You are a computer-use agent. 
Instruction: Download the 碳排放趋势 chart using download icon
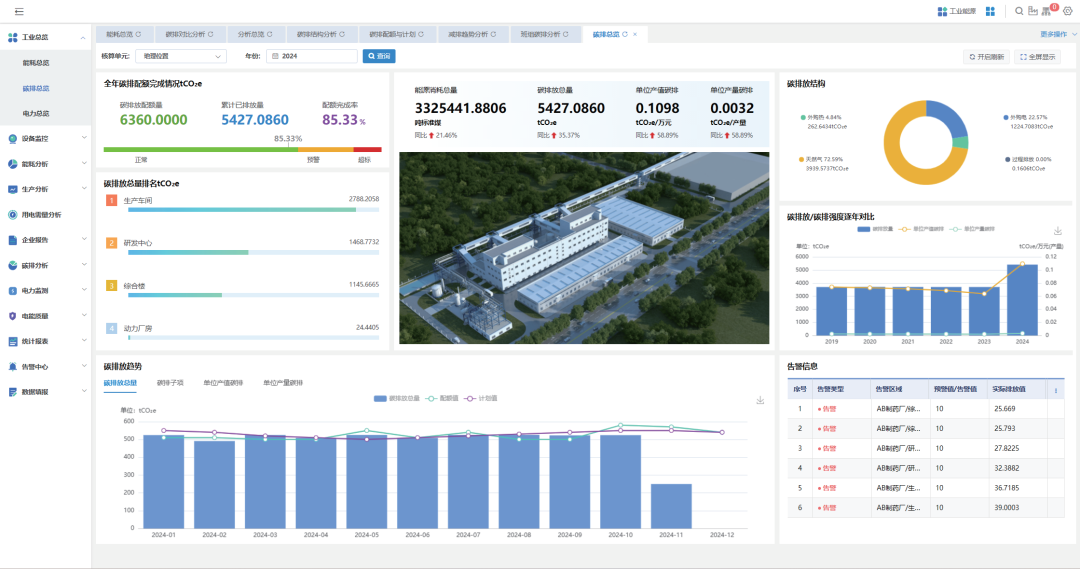[760, 400]
